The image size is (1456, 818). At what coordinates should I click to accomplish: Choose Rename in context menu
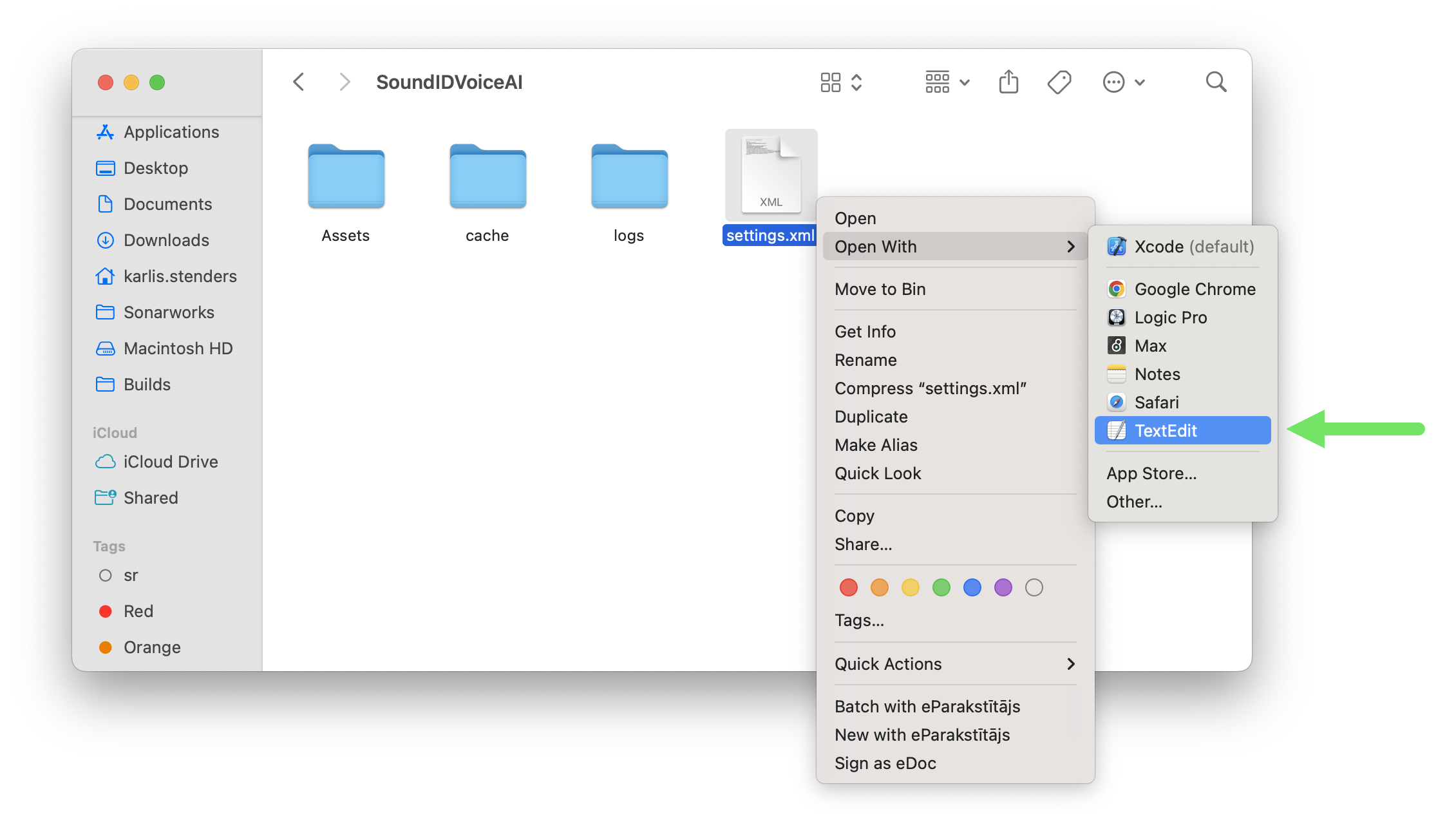(955, 360)
